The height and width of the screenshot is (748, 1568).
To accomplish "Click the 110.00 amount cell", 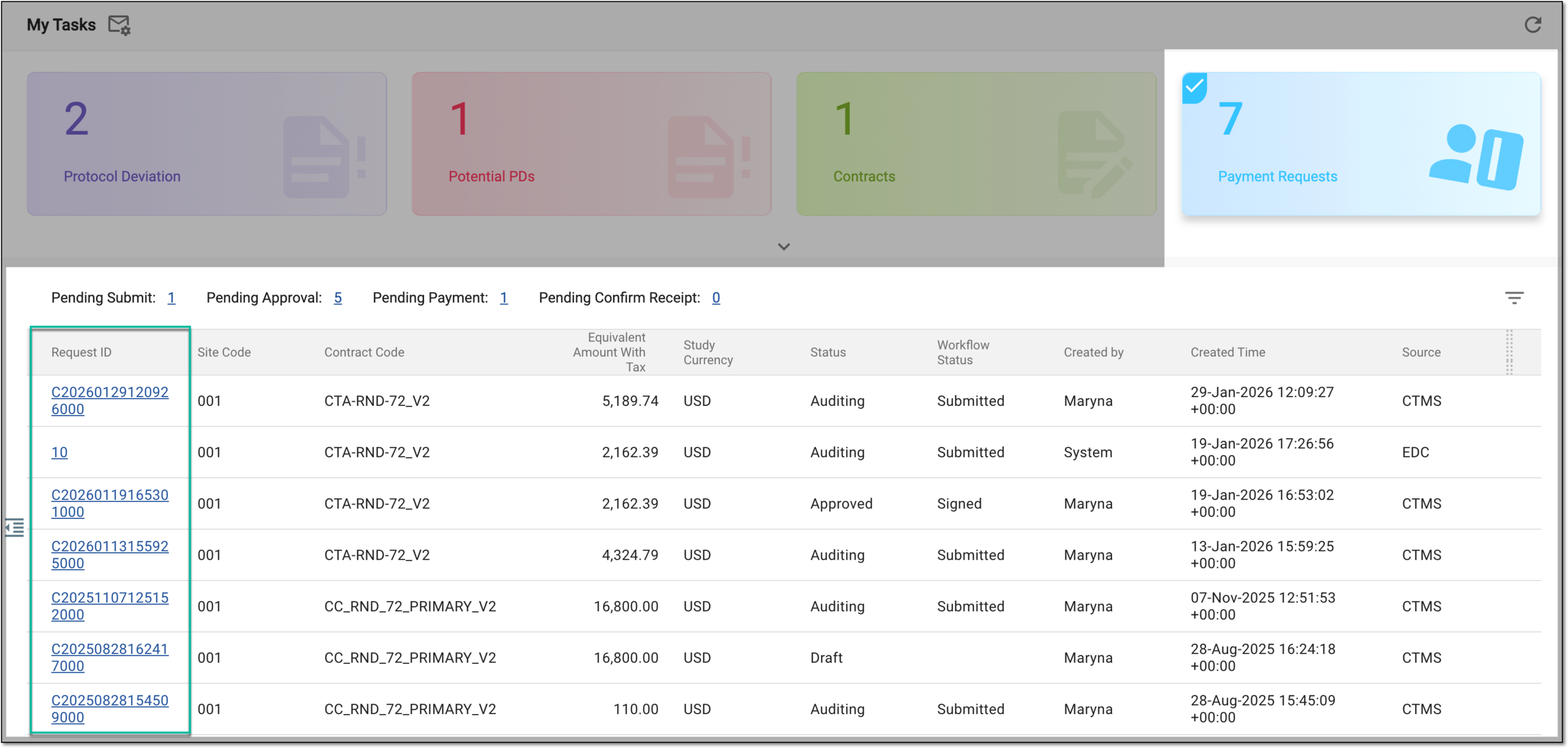I will pos(636,710).
